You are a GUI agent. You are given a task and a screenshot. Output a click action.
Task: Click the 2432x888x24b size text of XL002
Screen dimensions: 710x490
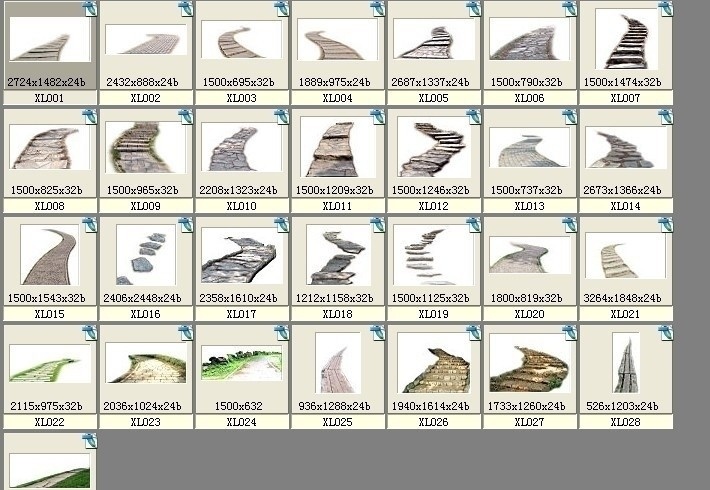(x=142, y=82)
